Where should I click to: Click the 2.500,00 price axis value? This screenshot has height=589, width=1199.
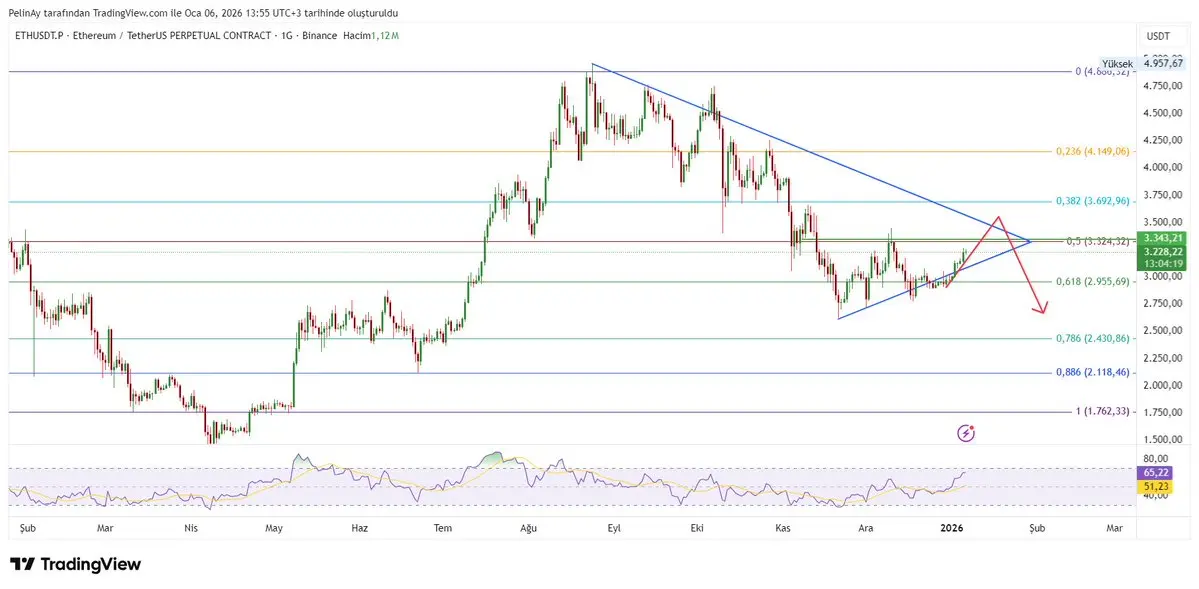click(x=1163, y=330)
